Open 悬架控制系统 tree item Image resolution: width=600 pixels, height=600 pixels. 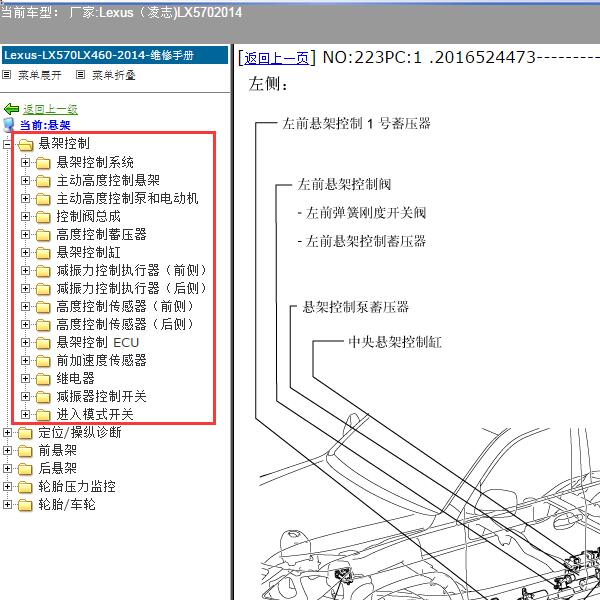click(x=95, y=162)
